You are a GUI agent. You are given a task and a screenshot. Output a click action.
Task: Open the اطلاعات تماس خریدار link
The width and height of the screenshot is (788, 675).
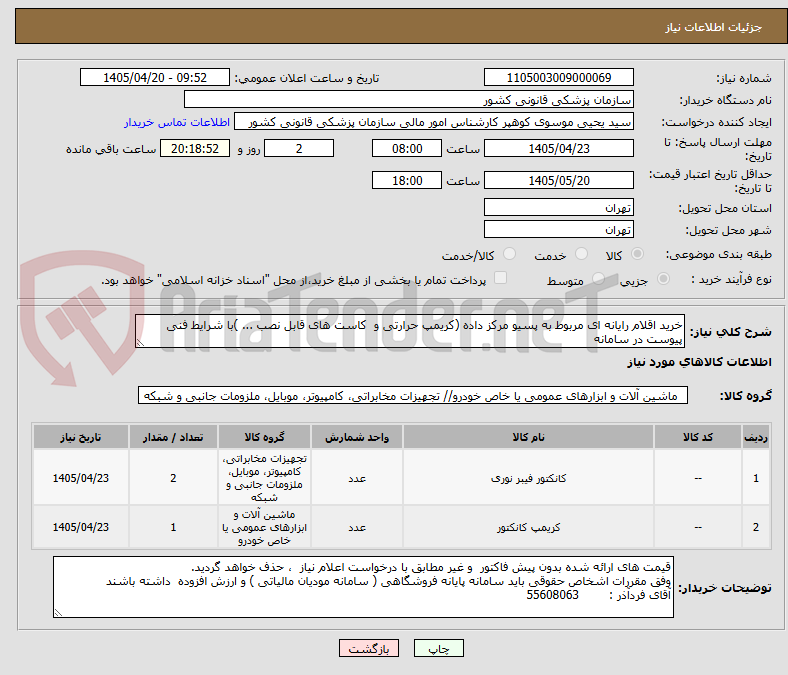177,122
